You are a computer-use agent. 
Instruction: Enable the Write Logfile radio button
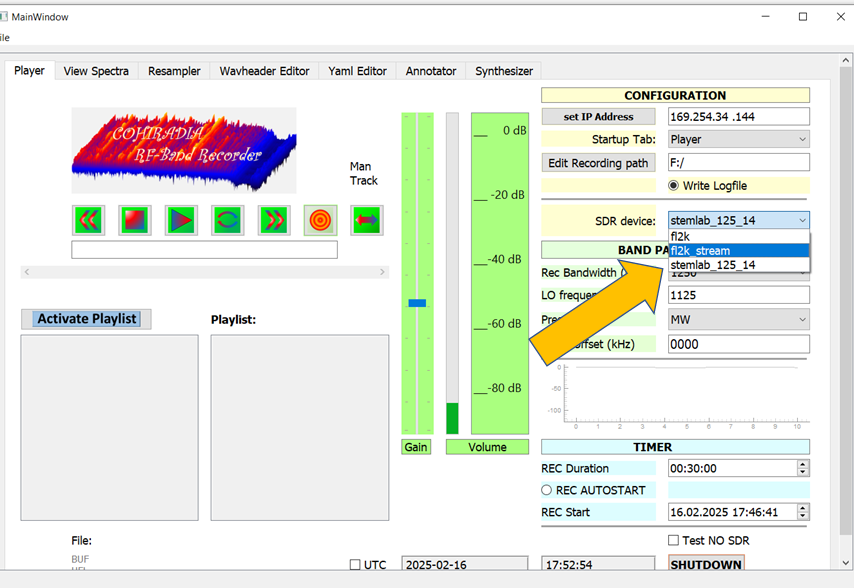pyautogui.click(x=674, y=186)
